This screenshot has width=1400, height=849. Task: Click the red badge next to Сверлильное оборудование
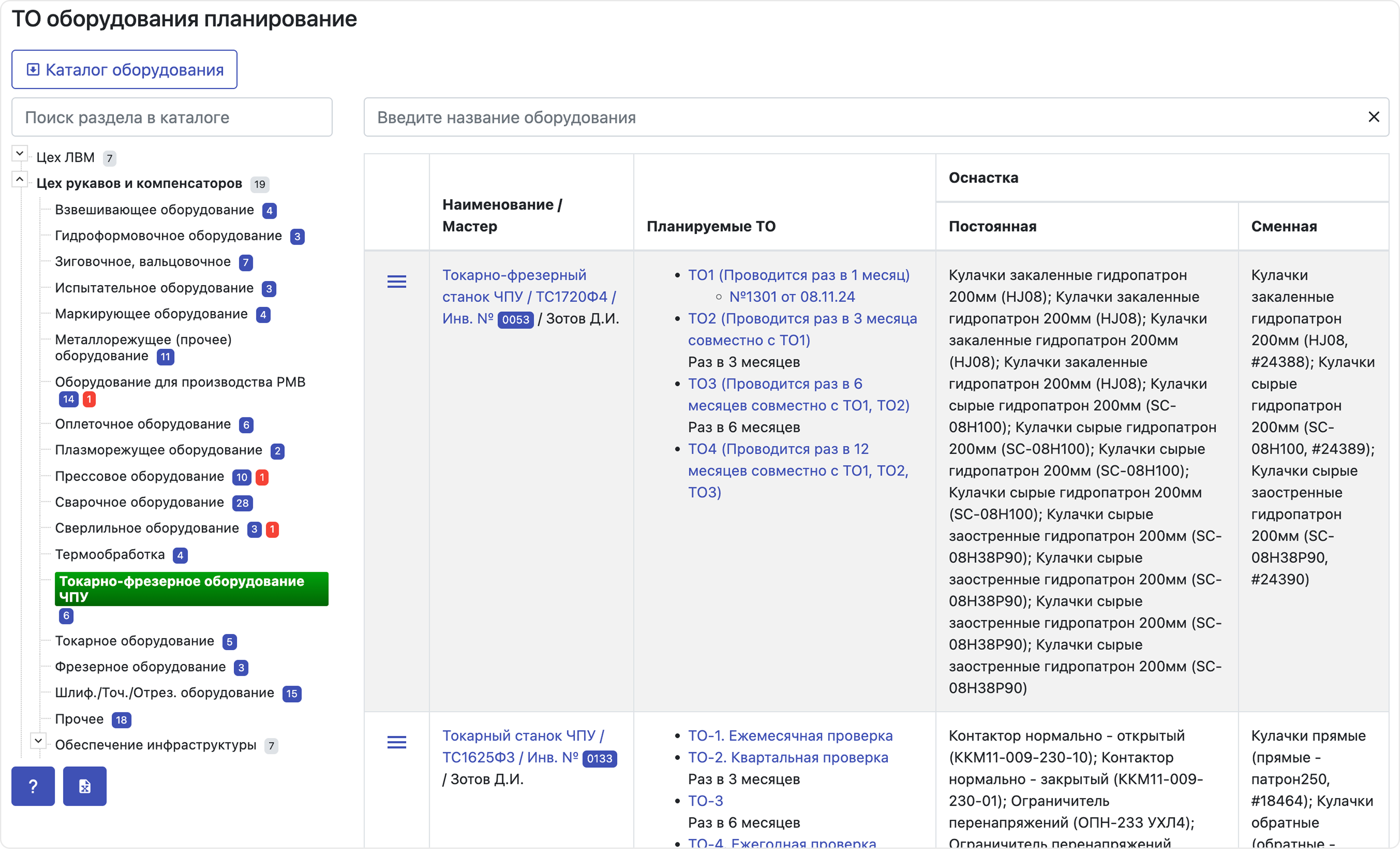(x=273, y=529)
